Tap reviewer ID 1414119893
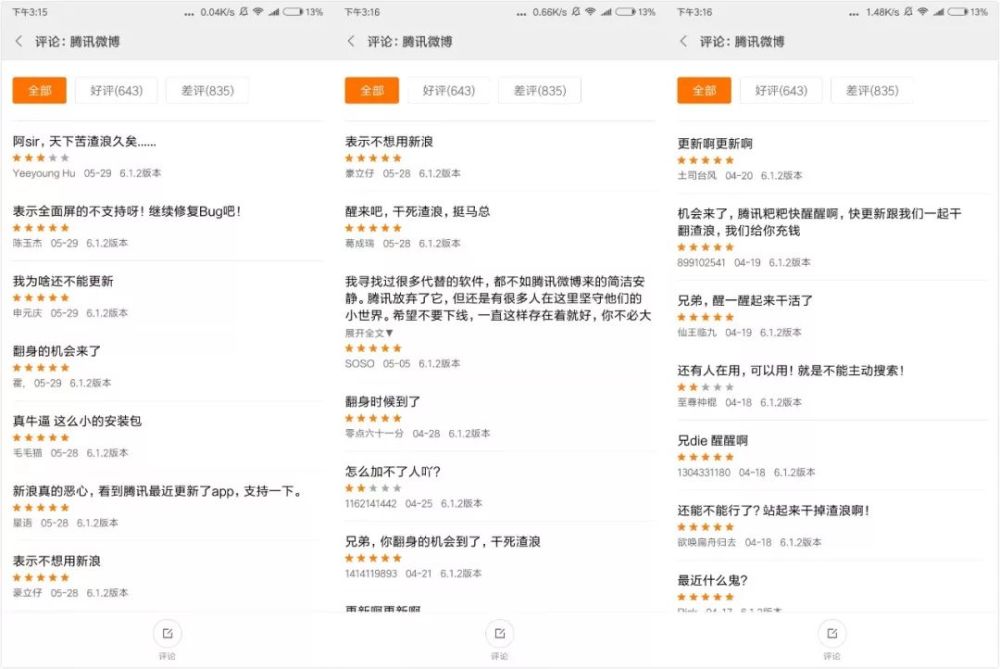This screenshot has height=669, width=1000. tap(371, 573)
